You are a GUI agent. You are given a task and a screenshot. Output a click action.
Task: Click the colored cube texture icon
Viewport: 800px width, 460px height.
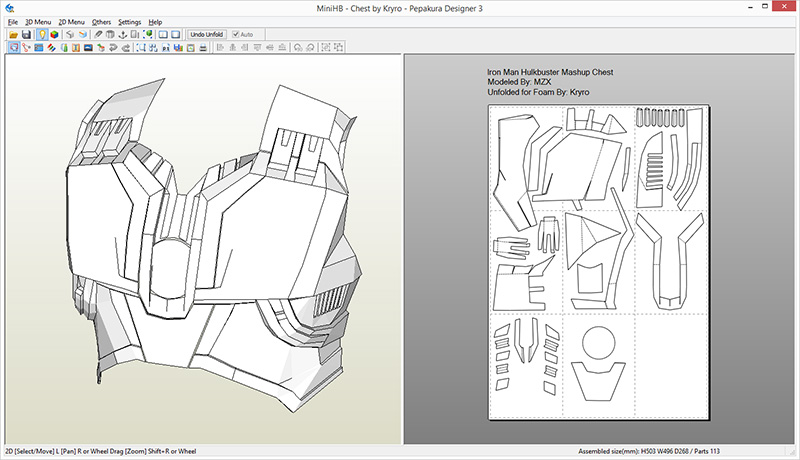coord(54,35)
